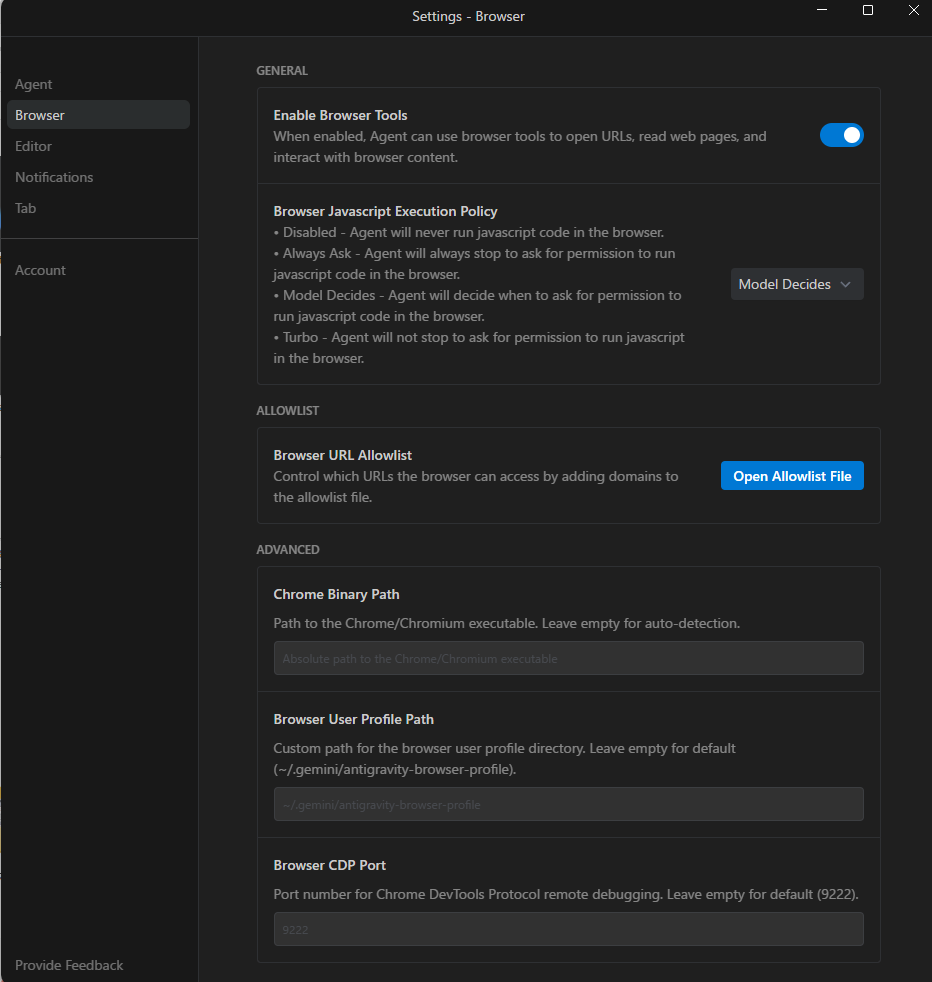Click the Settings - Browser window title
The width and height of the screenshot is (932, 982).
[x=468, y=16]
